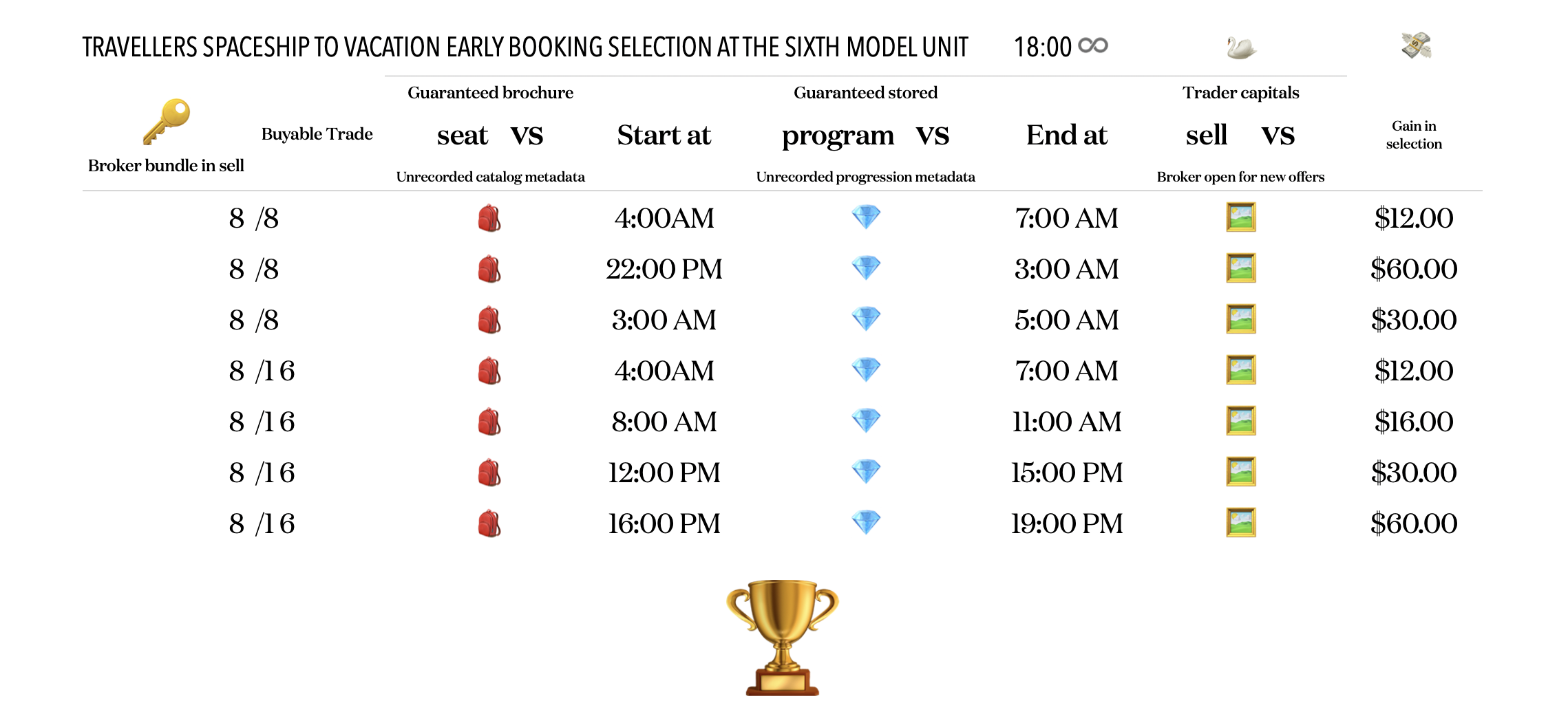Click the gold trophy icon
Viewport: 1568px width, 725px height.
(783, 637)
